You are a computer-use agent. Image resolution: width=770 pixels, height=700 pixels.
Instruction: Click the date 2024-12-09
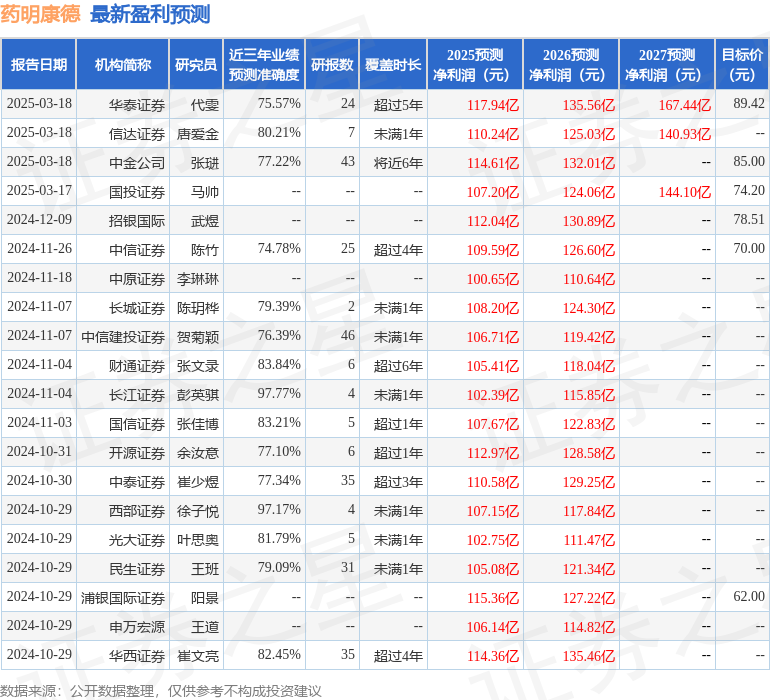(39, 219)
